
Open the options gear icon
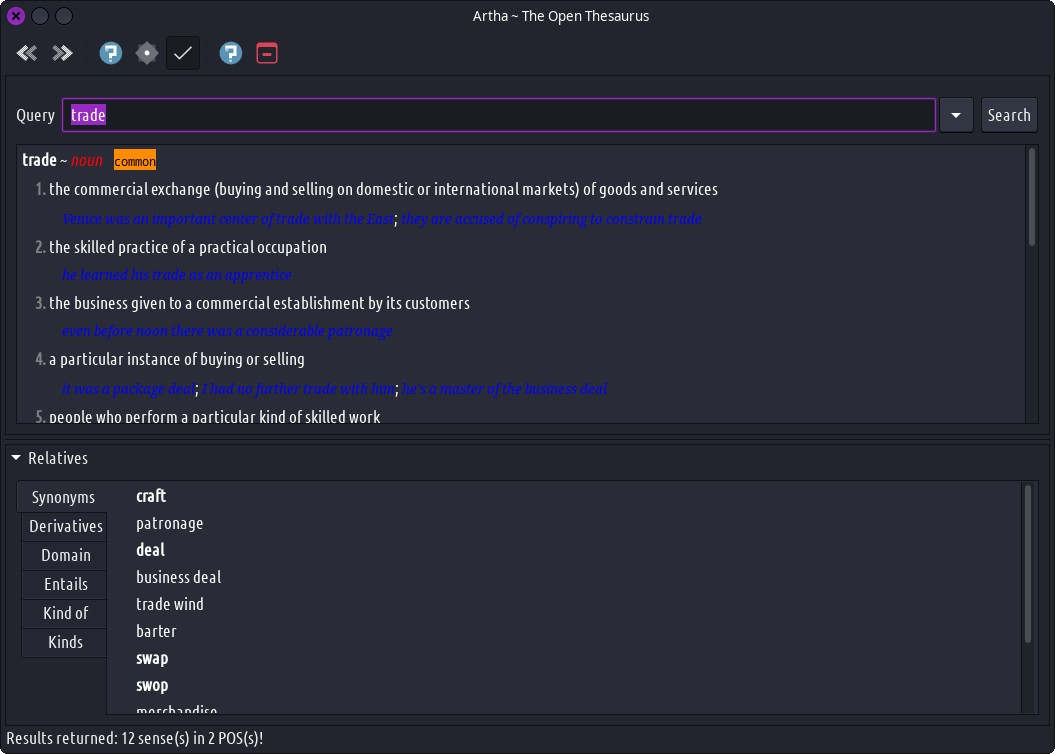147,53
